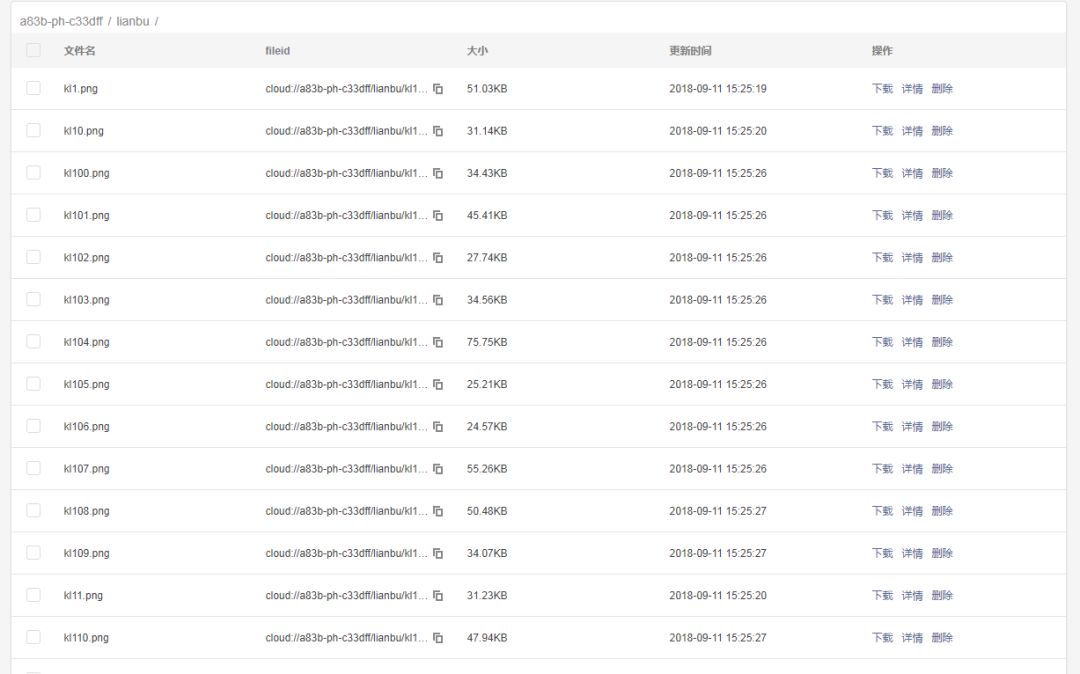Delete kl1.png using 删除
The width and height of the screenshot is (1080, 674).
click(942, 89)
